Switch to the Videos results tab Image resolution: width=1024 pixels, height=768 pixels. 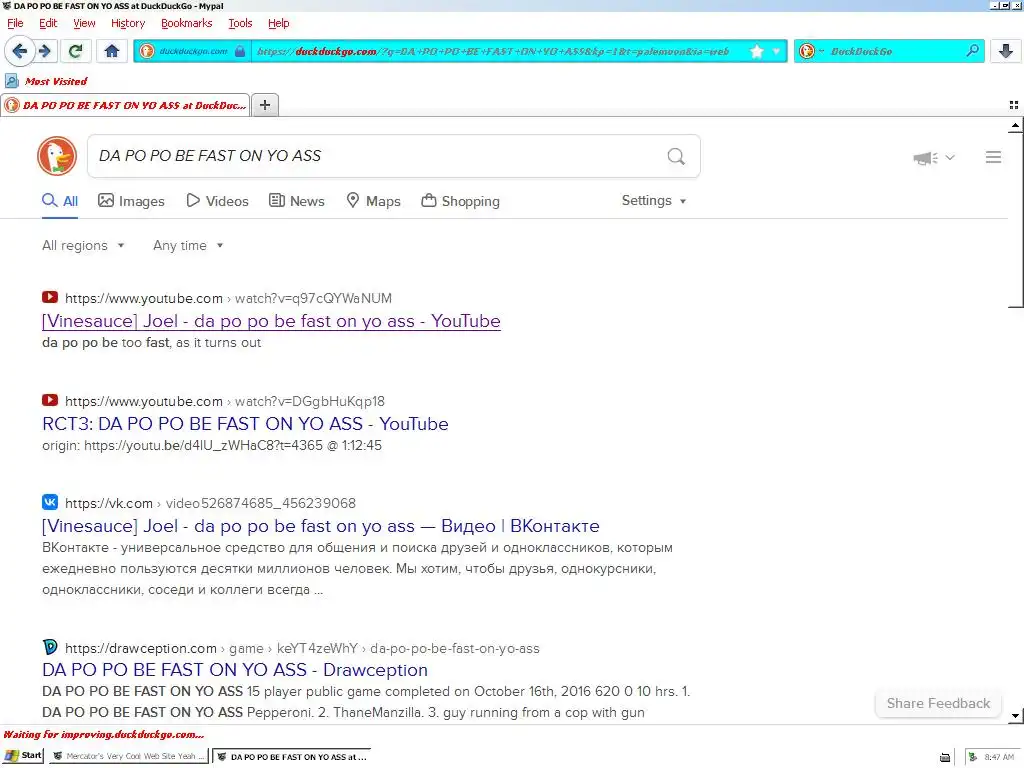pyautogui.click(x=217, y=201)
